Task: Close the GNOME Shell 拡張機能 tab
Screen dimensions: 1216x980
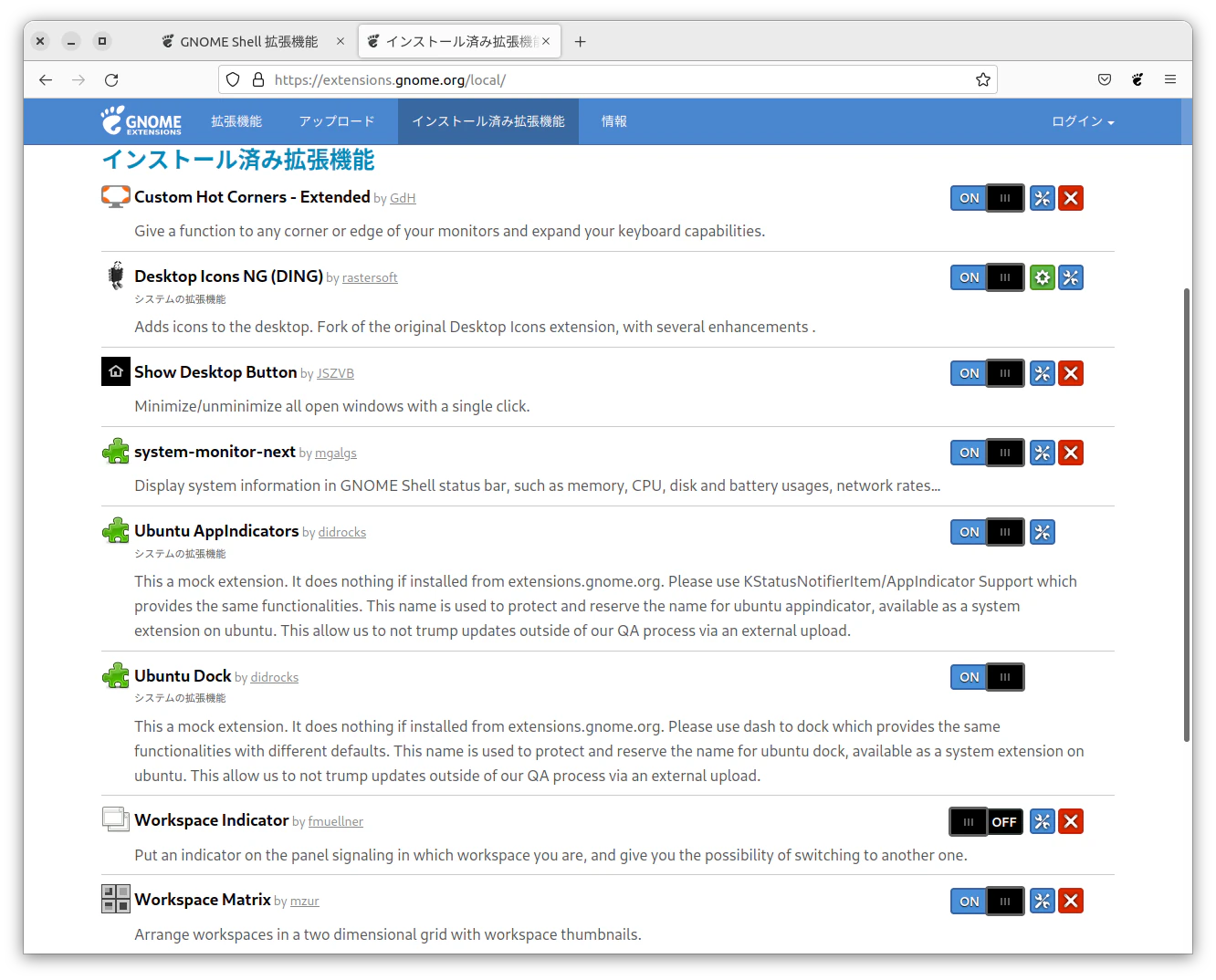Action: tap(341, 41)
